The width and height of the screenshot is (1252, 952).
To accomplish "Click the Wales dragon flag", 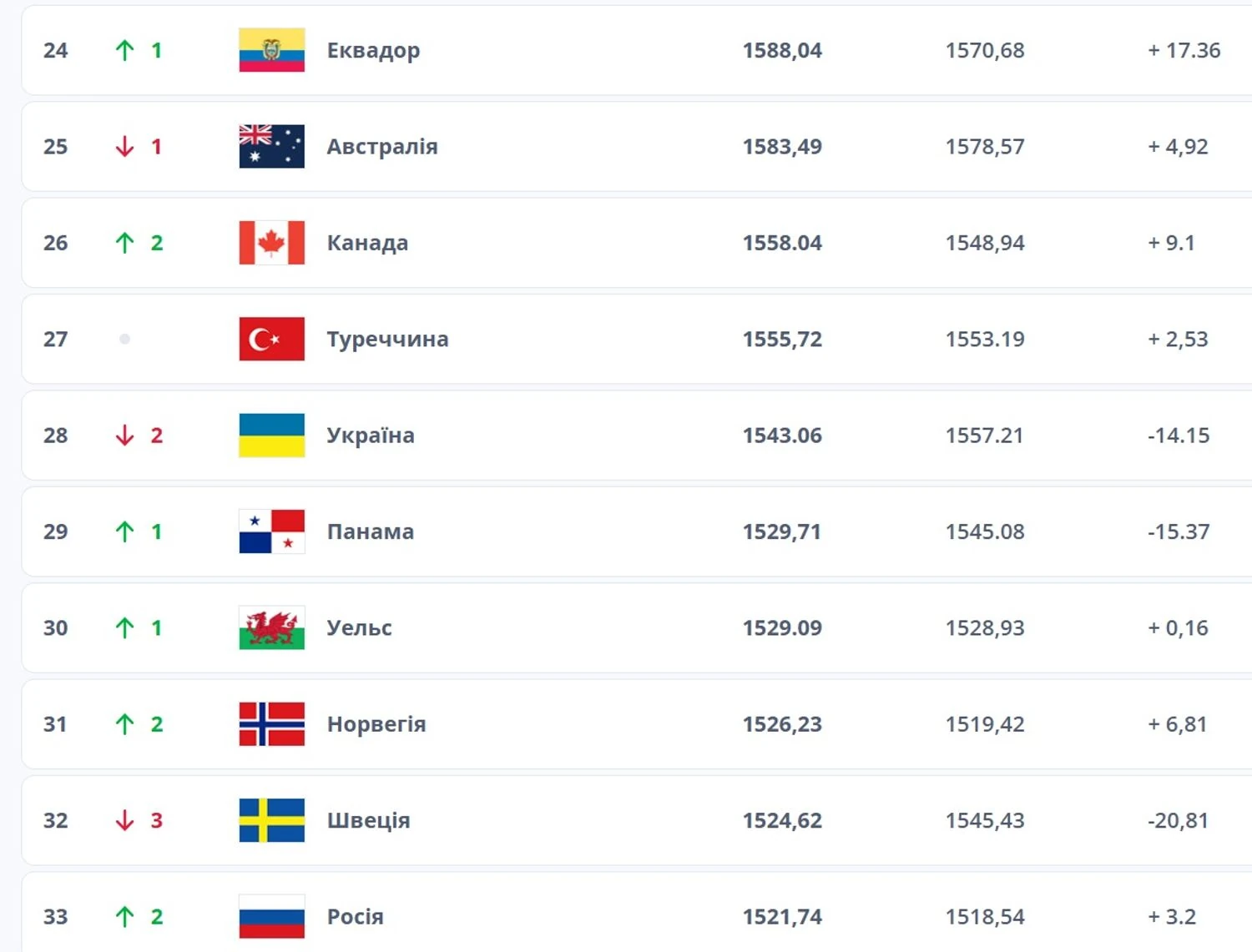I will [271, 627].
